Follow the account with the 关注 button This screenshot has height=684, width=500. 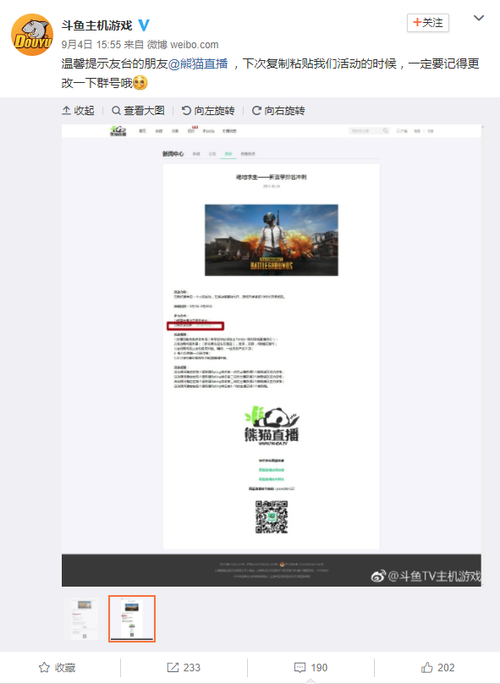click(x=428, y=23)
